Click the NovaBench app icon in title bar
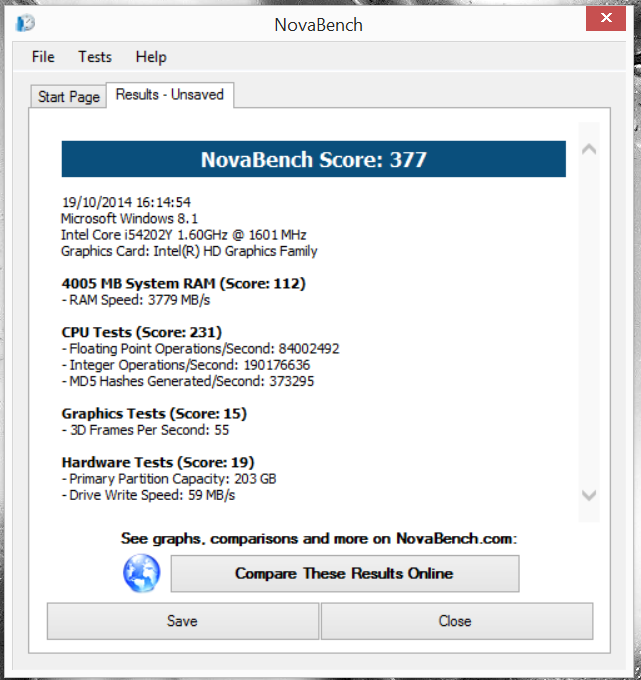The width and height of the screenshot is (641, 680). pos(25,23)
